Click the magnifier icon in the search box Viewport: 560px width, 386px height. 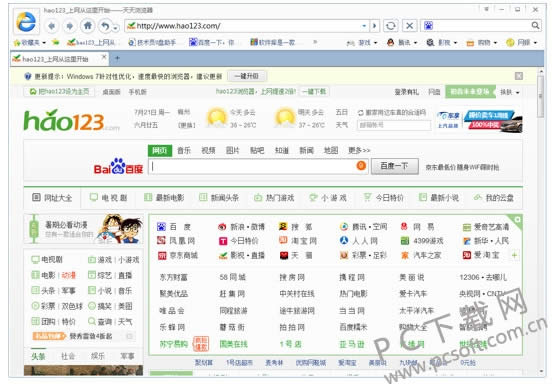click(535, 25)
